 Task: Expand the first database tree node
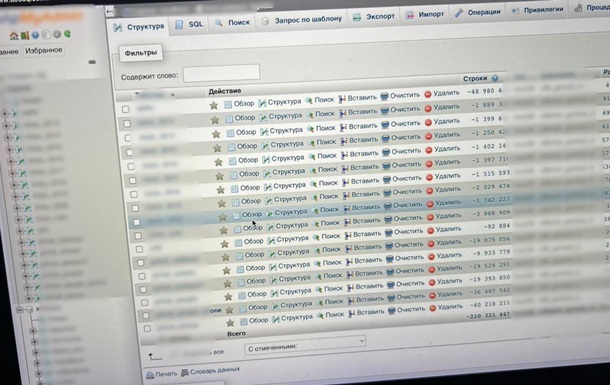4,113
